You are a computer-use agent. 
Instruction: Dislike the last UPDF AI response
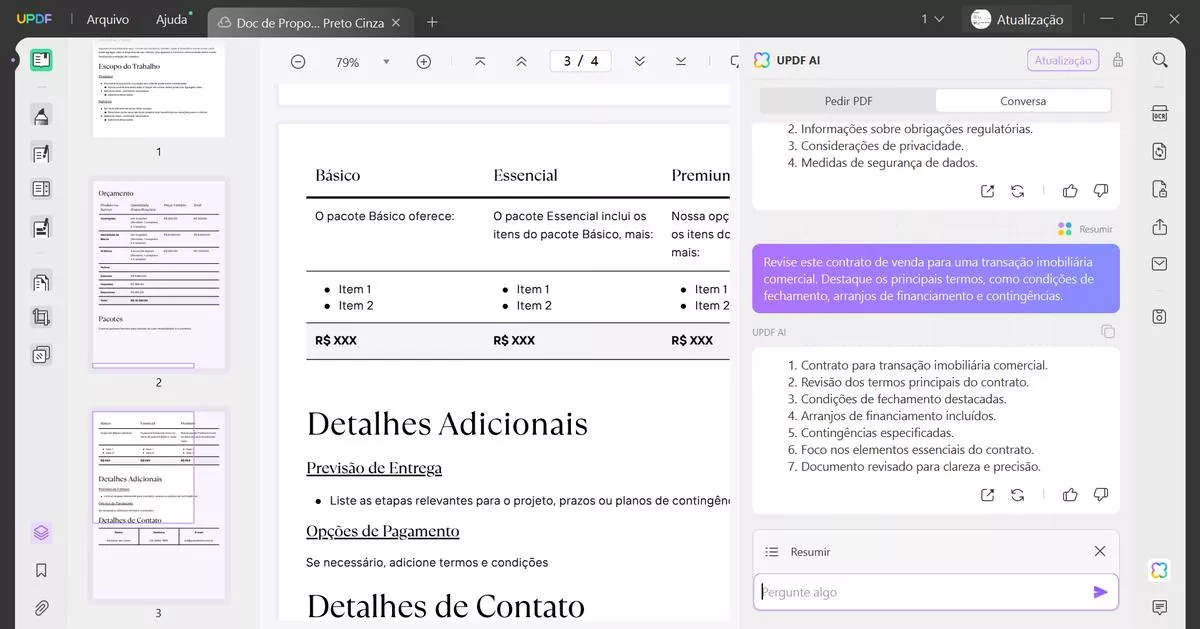pos(1101,494)
